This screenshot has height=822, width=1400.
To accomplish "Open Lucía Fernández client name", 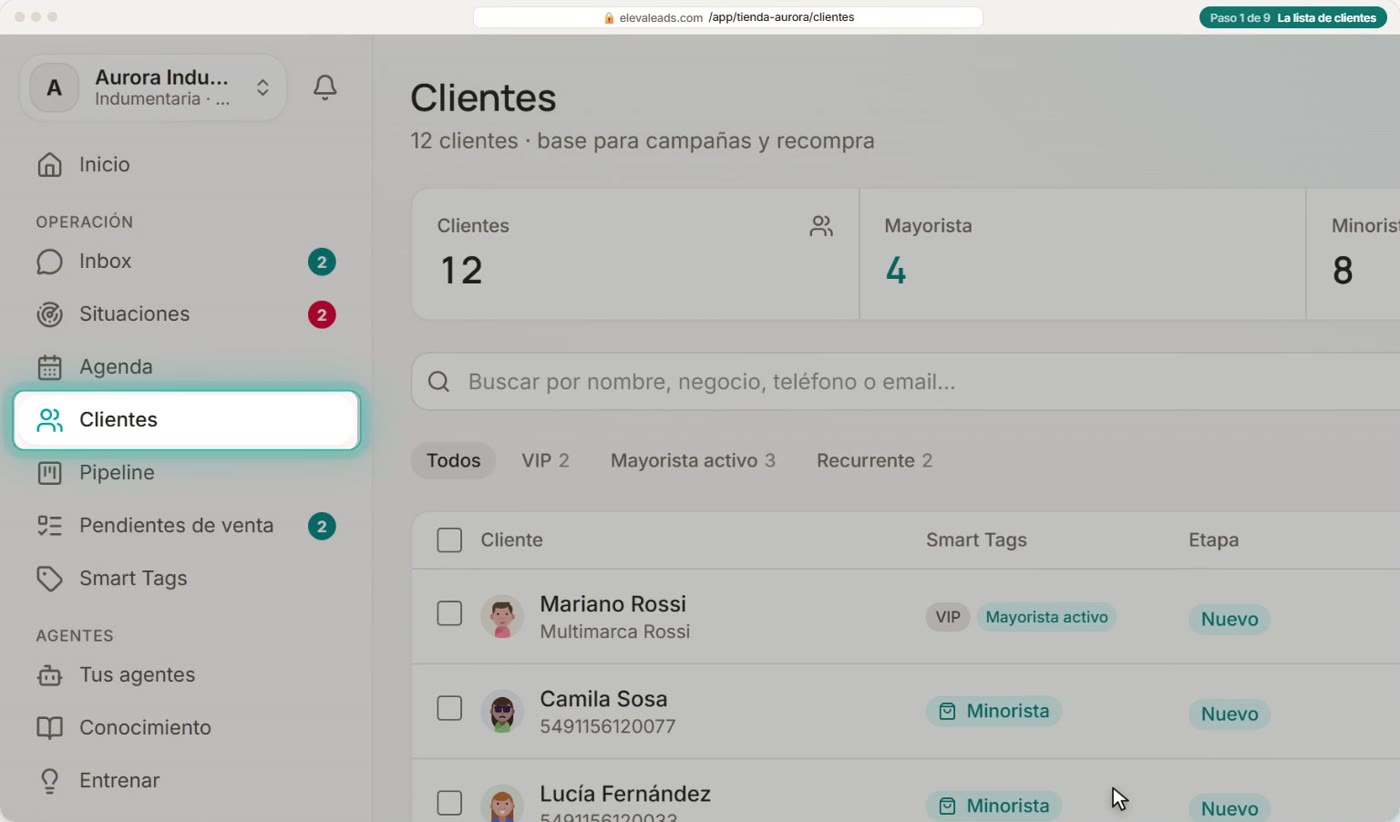I will 625,794.
